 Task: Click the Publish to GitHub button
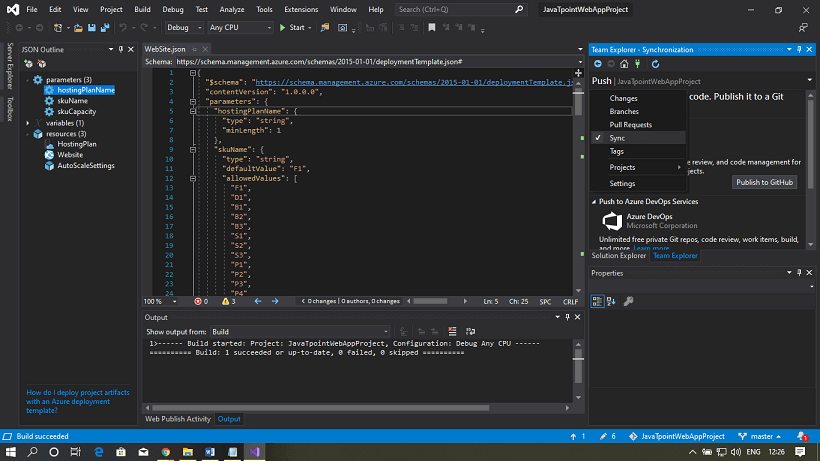(765, 182)
